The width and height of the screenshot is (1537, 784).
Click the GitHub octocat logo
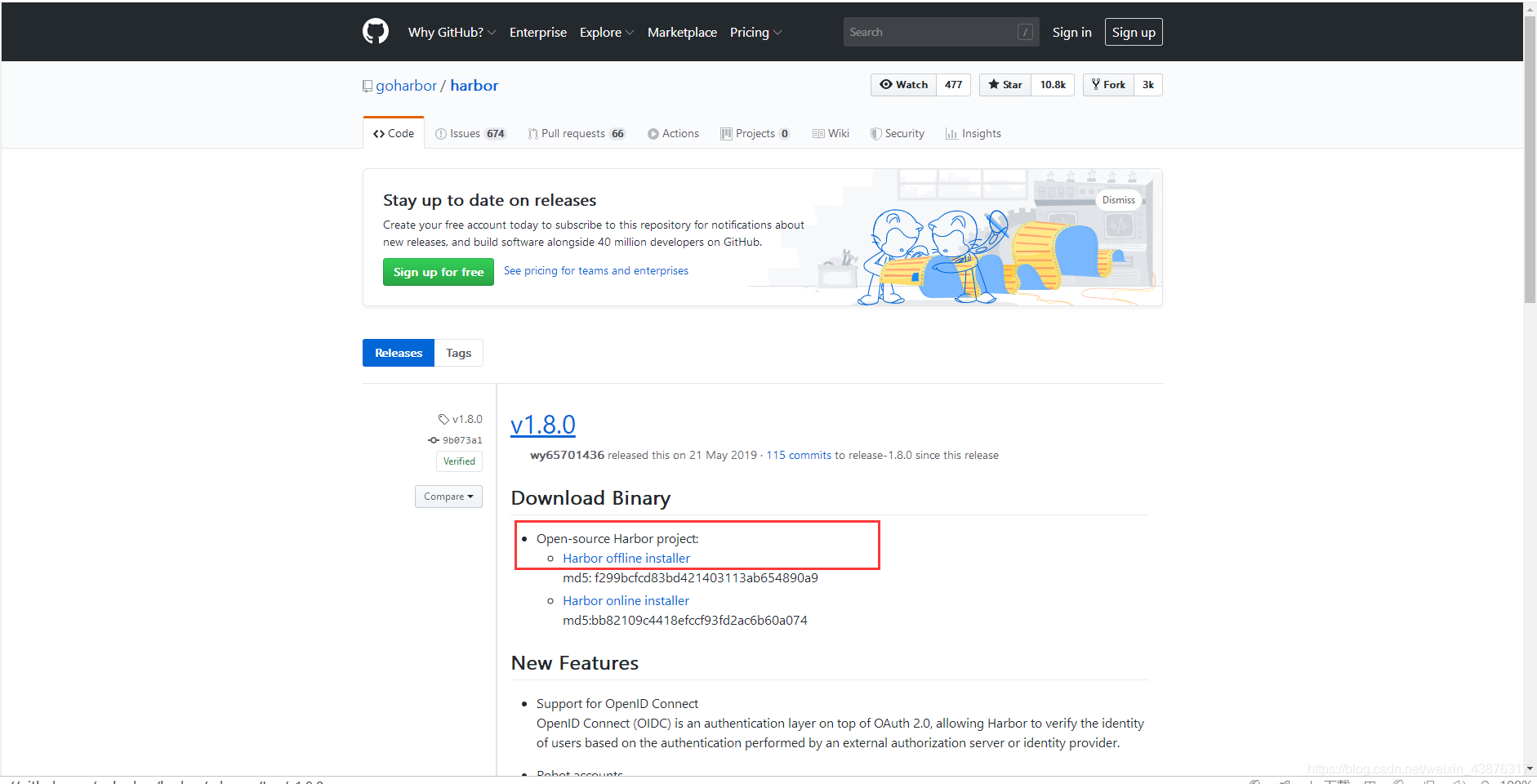pos(376,32)
